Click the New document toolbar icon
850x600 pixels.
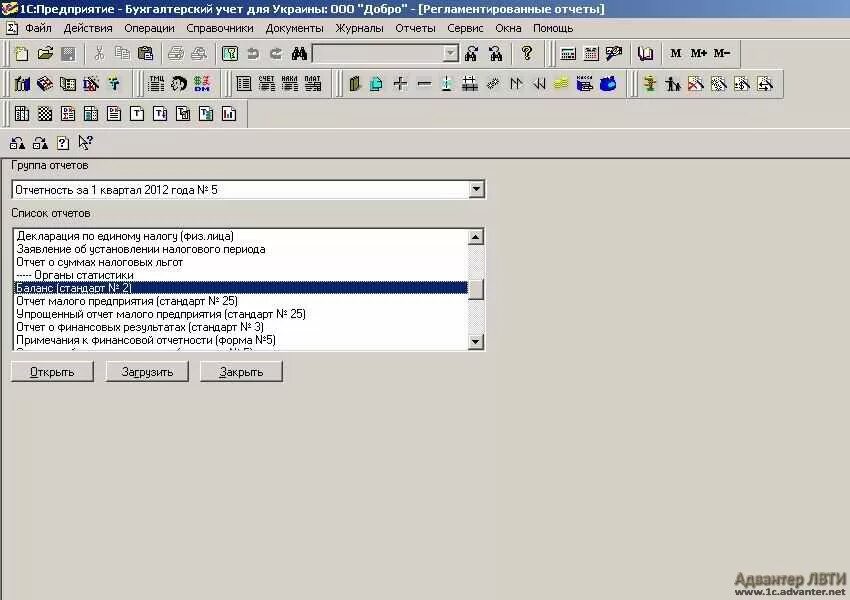[x=22, y=53]
